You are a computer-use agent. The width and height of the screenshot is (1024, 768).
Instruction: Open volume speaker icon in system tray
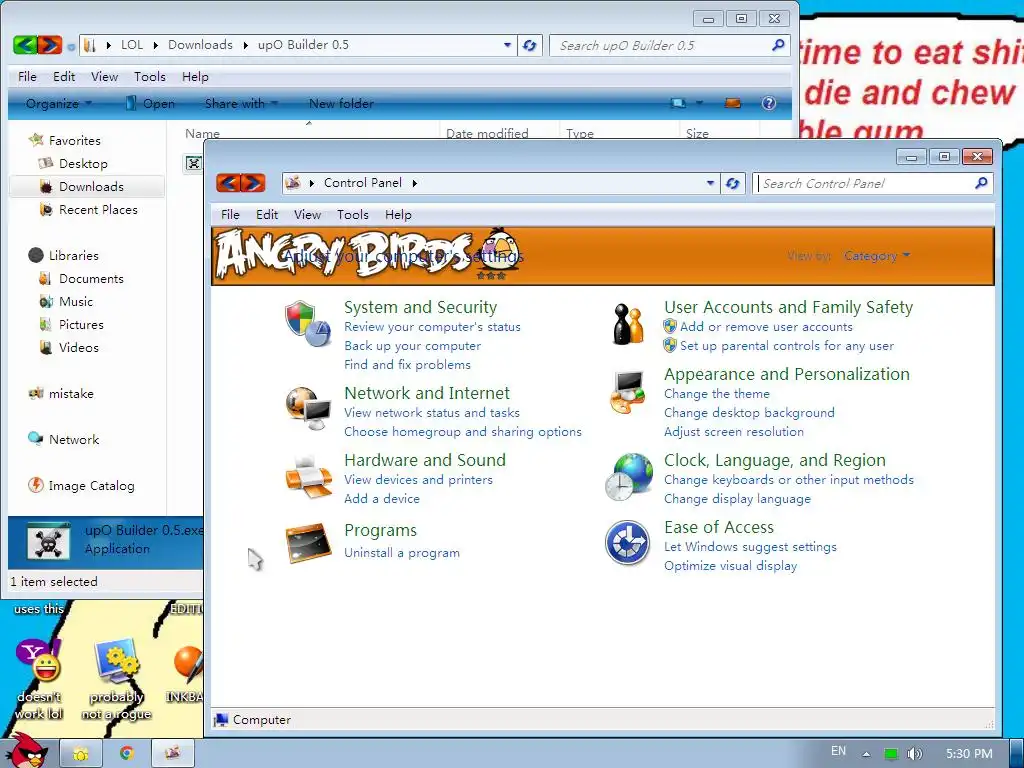[914, 753]
